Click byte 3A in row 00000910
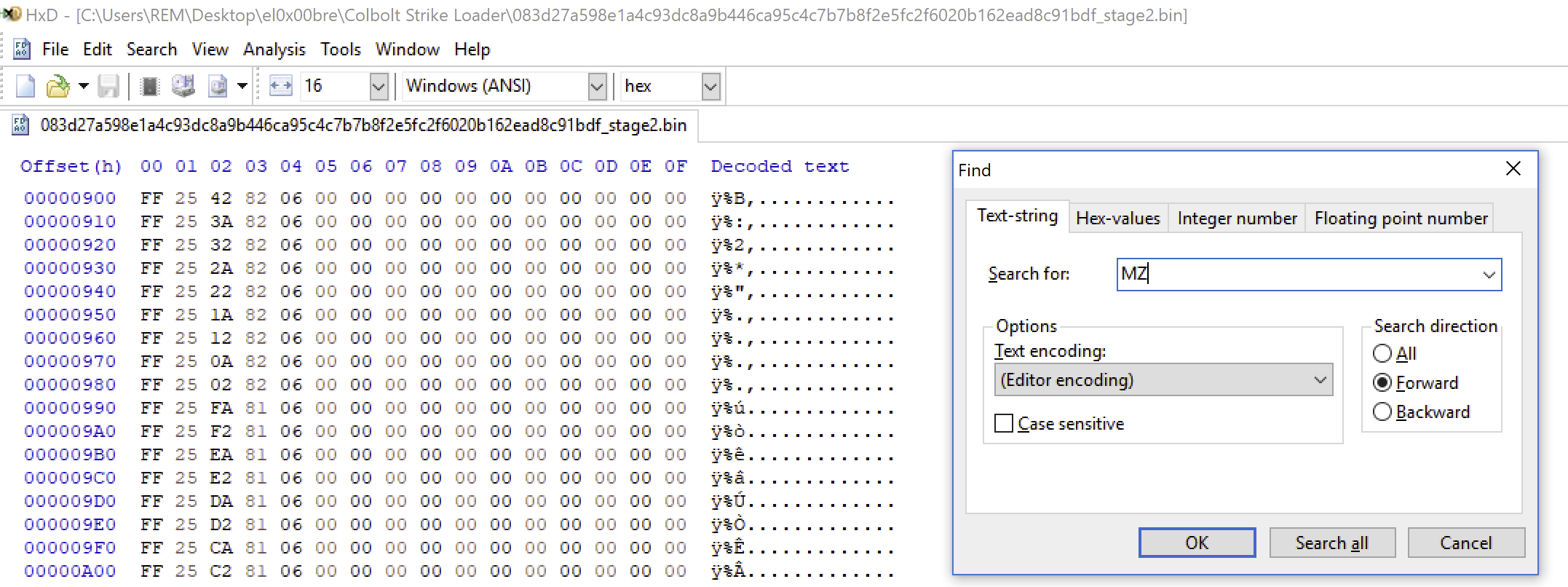The height and width of the screenshot is (587, 1568). click(221, 221)
